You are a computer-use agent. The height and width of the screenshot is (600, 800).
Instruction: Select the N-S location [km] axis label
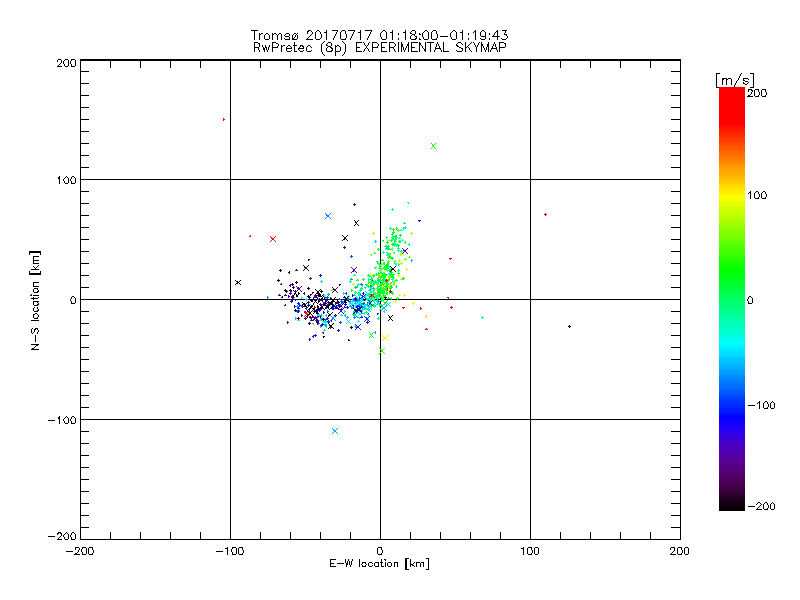tap(35, 300)
